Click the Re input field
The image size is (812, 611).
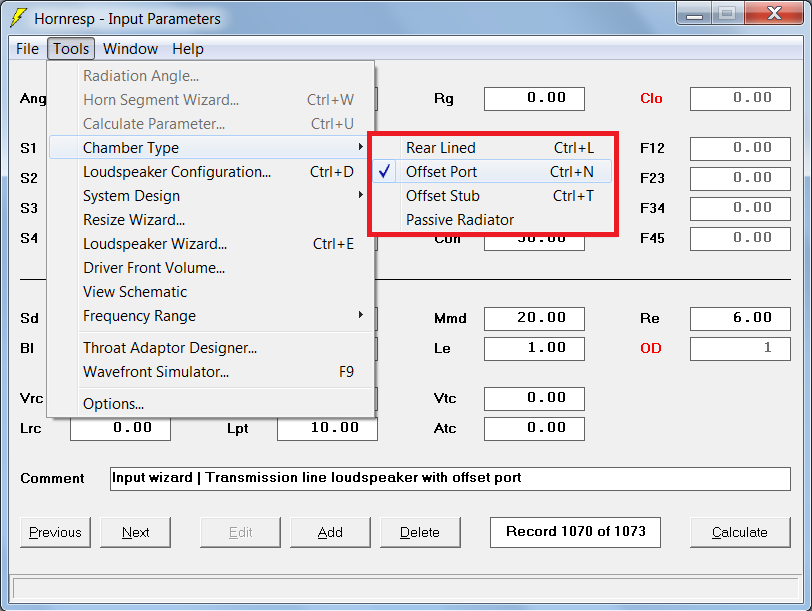[x=740, y=318]
